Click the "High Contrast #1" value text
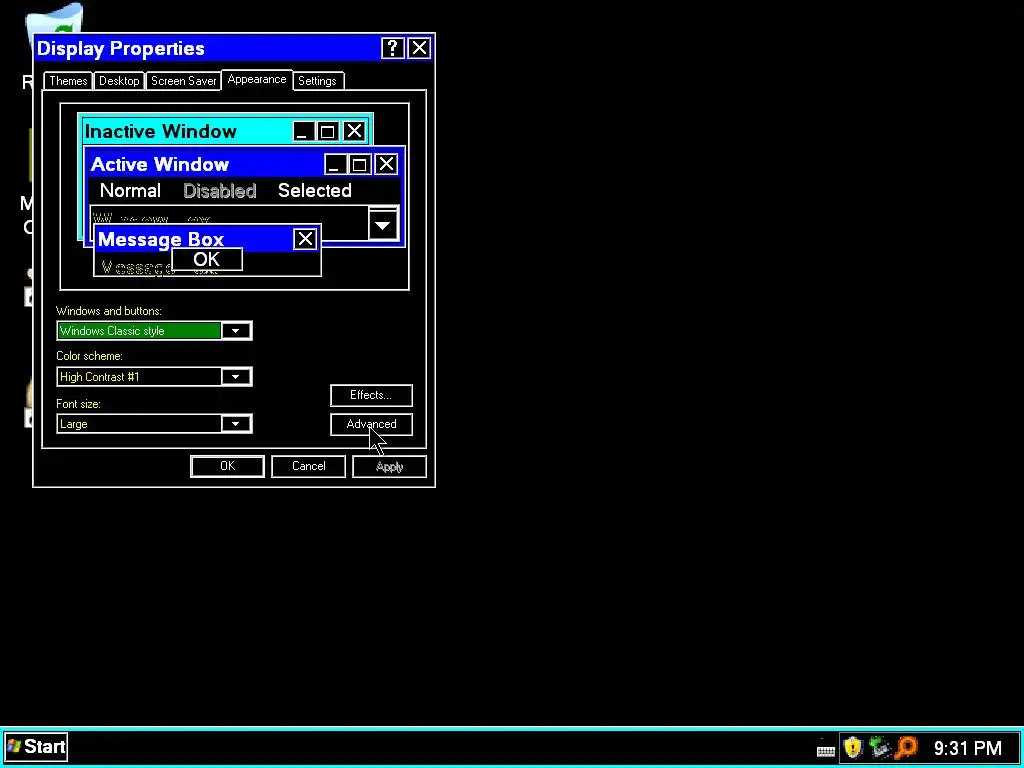This screenshot has height=768, width=1024. point(99,377)
